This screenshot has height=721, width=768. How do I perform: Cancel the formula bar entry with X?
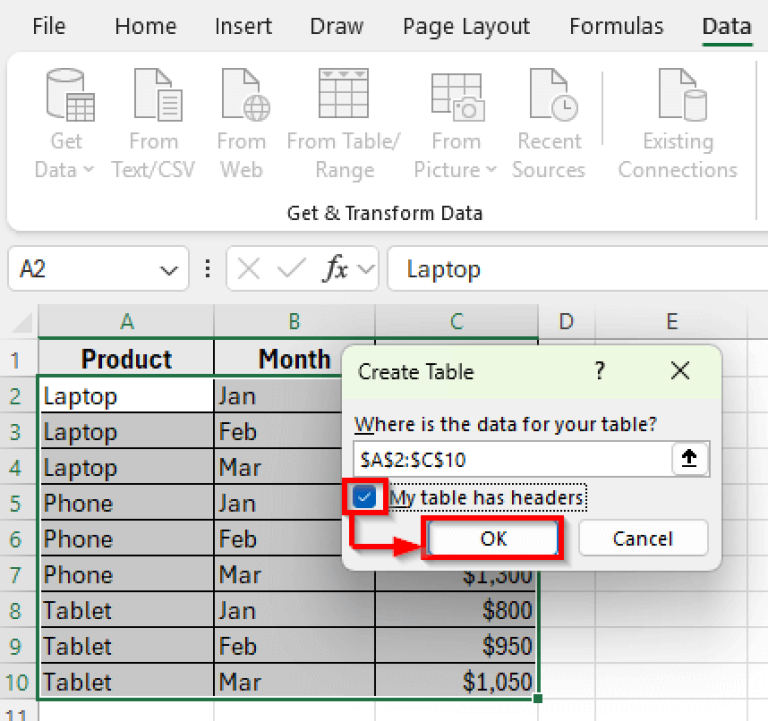tap(248, 269)
